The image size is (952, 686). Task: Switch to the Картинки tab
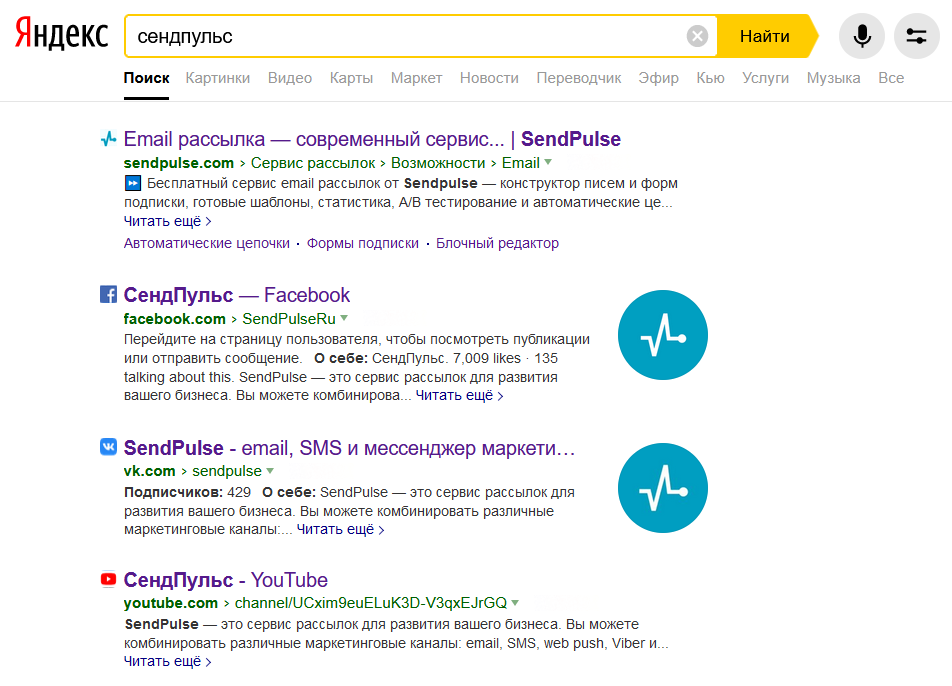tap(217, 78)
